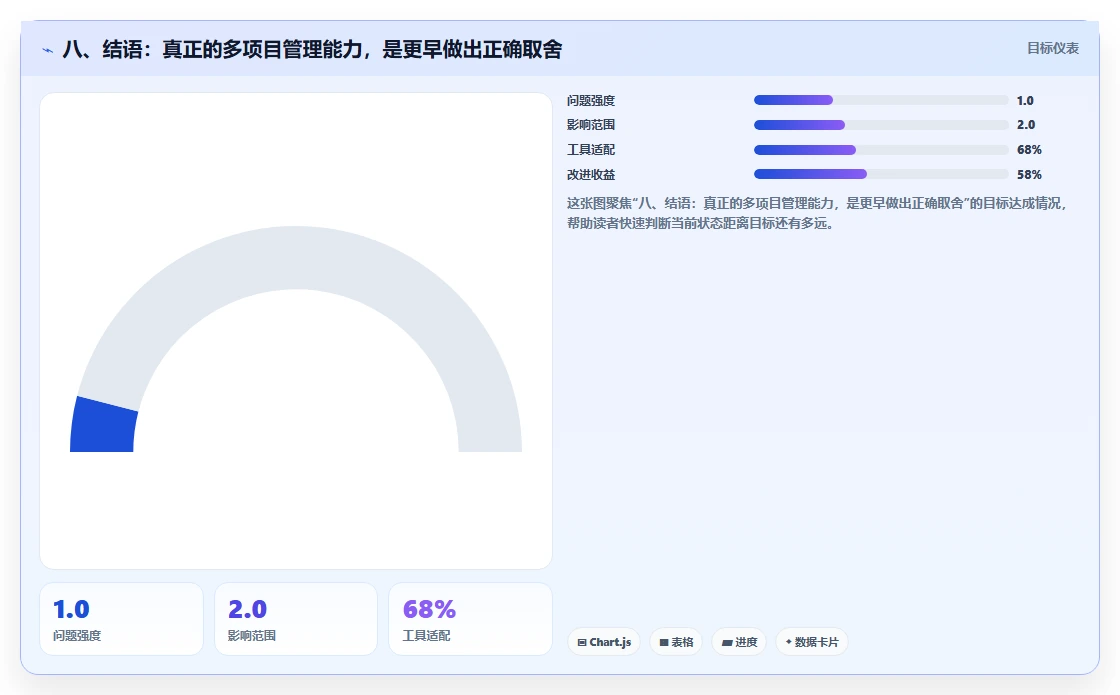This screenshot has height=695, width=1120.
Task: Click the title 八、结语：真正的多项目管理能力
Action: point(312,49)
